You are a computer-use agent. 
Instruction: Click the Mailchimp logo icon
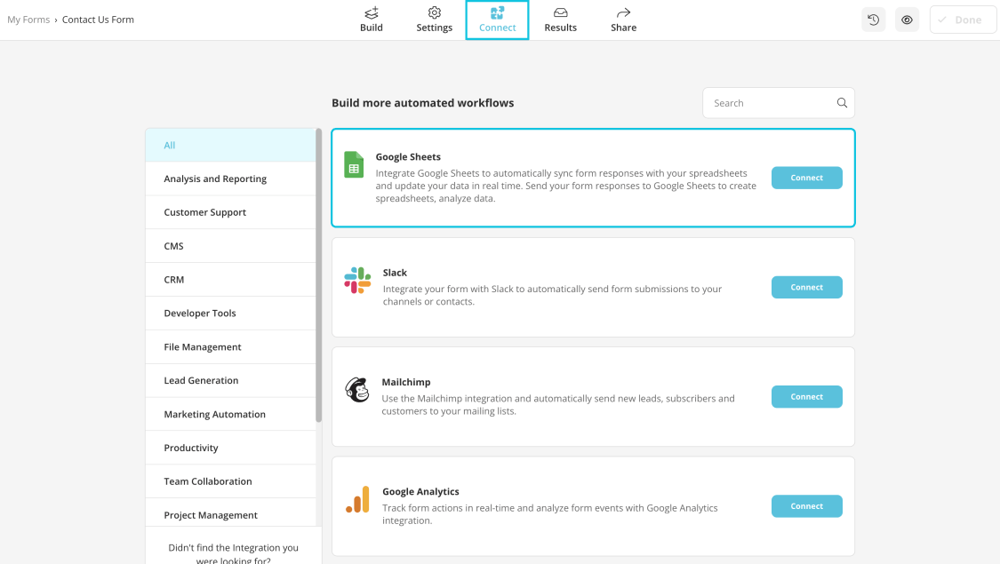pos(357,390)
